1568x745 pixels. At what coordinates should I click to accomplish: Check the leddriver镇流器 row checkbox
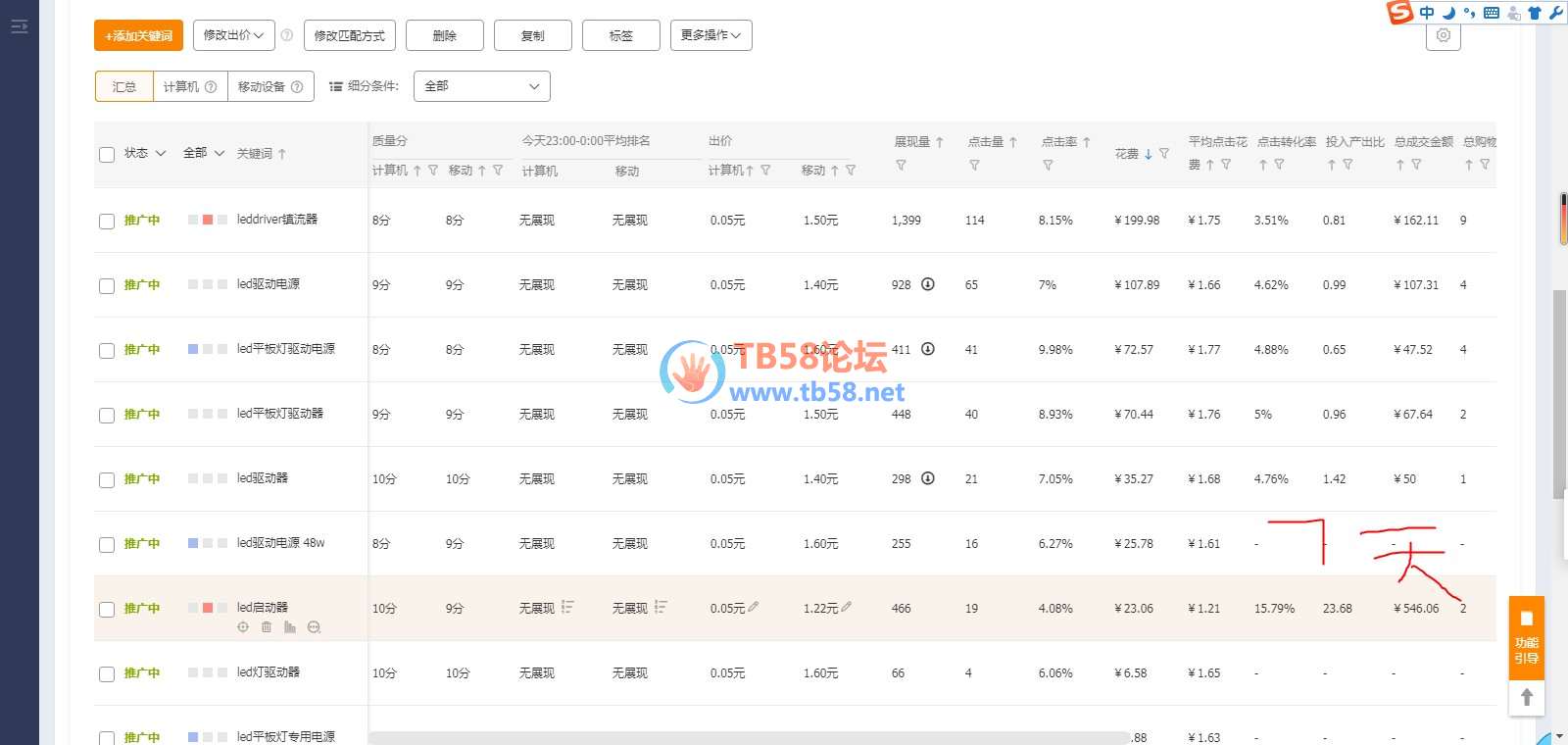[x=107, y=222]
